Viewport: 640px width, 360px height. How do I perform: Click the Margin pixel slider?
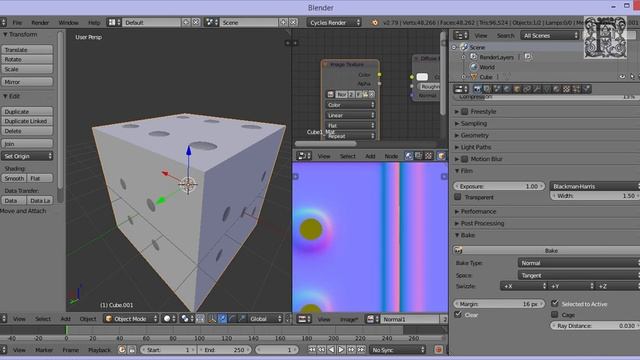pos(500,304)
